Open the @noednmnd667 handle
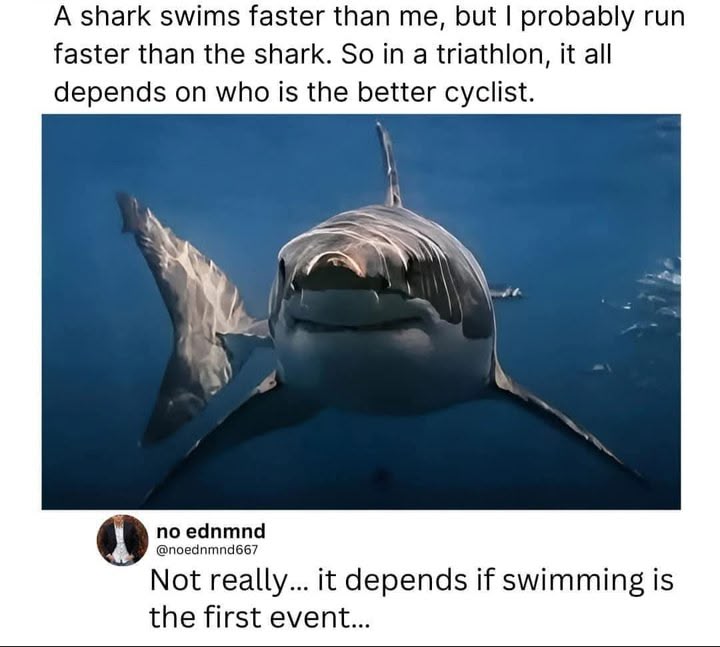 click(x=208, y=549)
